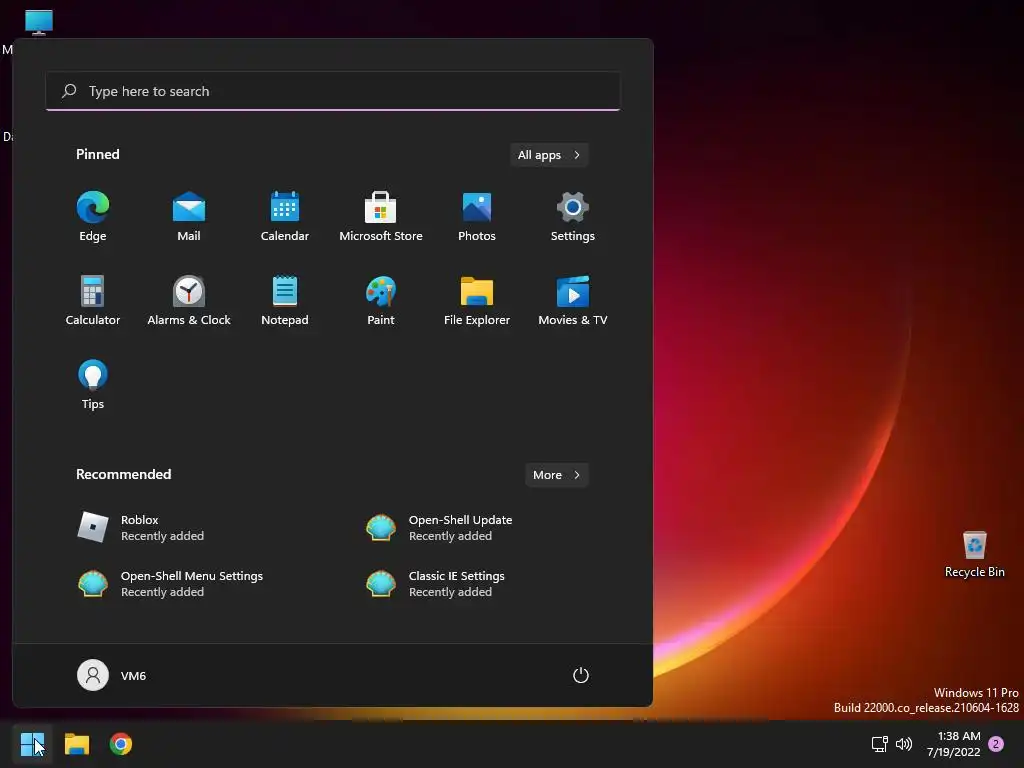Launch the Photos app
1024x768 pixels.
(477, 217)
